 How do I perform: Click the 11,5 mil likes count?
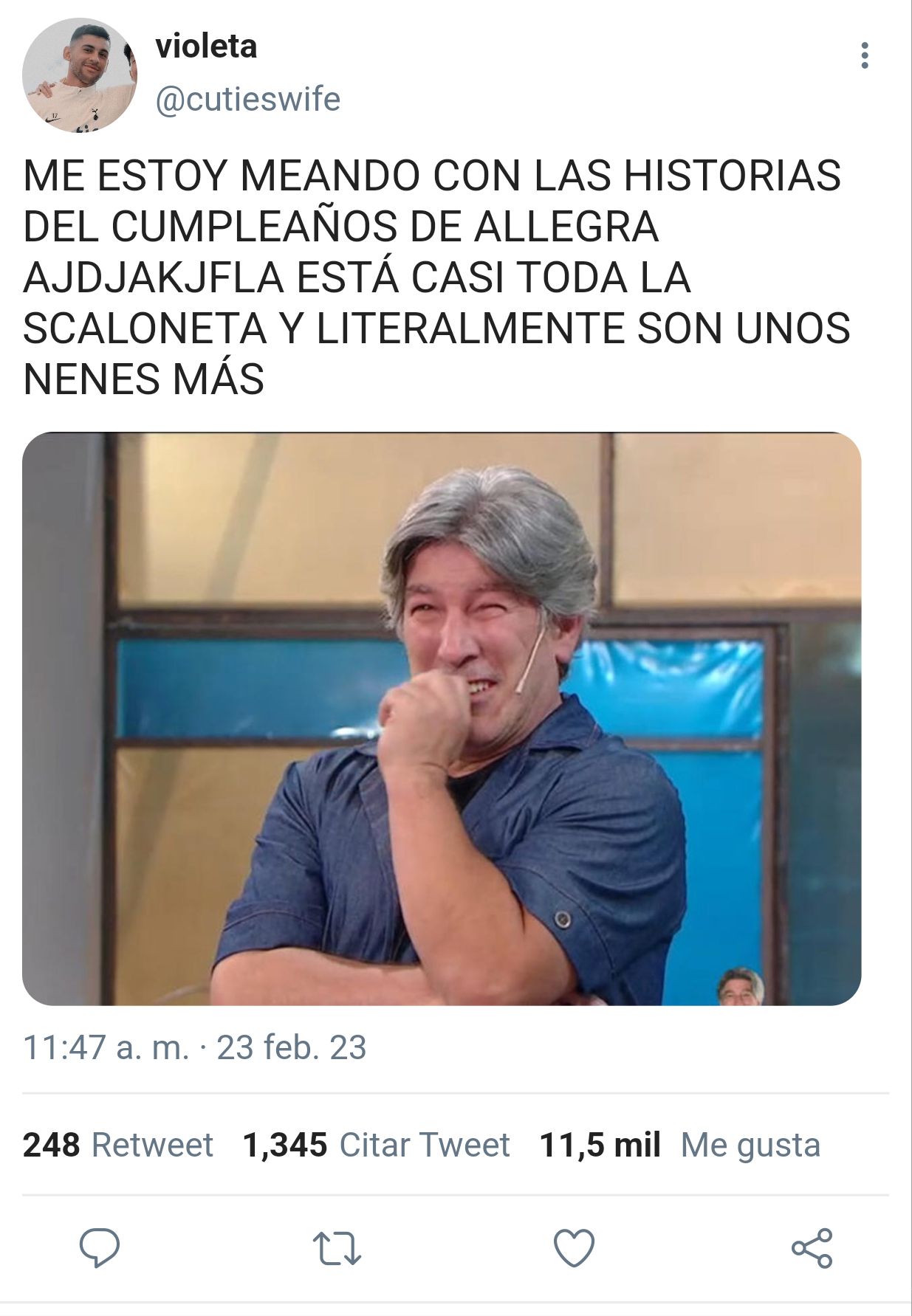(x=600, y=1146)
